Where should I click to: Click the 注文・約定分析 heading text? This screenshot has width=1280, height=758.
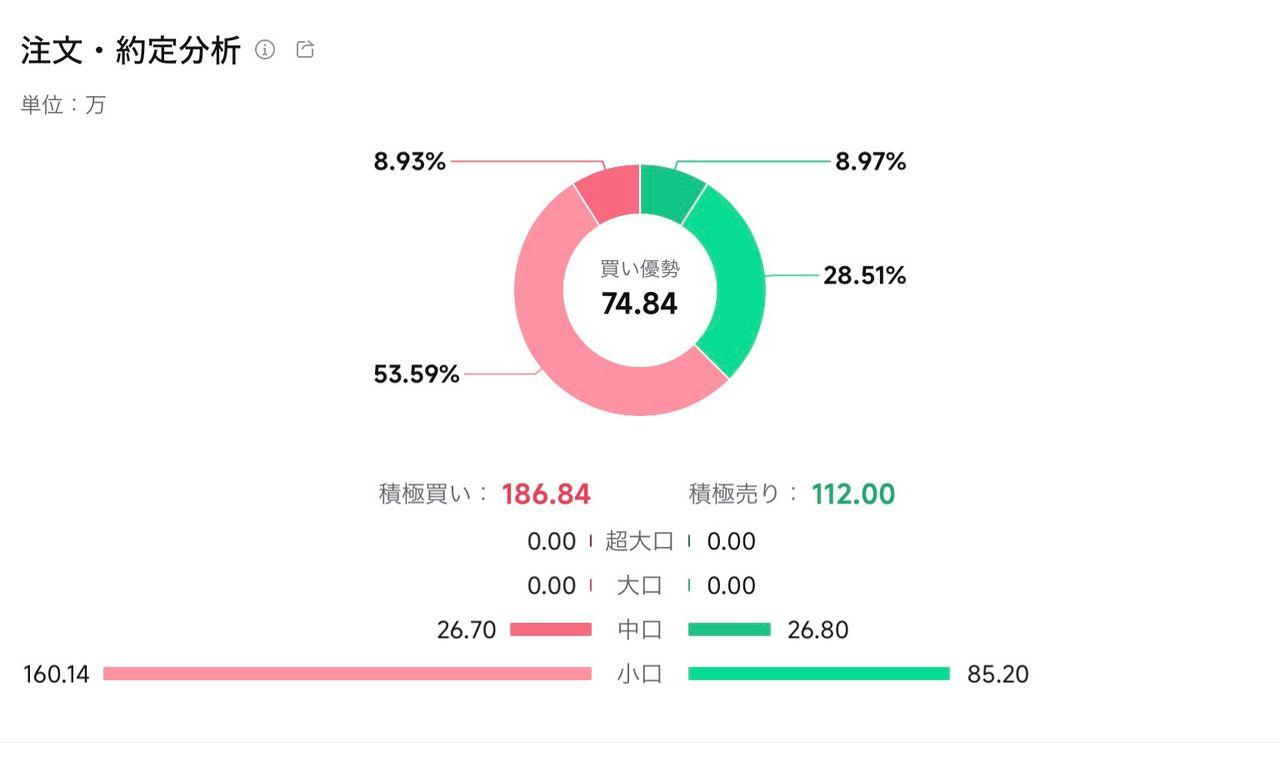[x=131, y=51]
